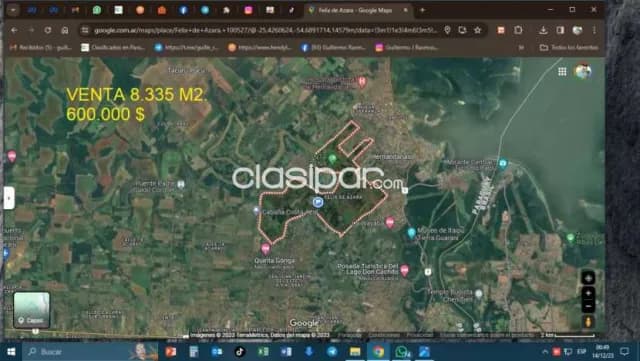
Task: Open Excel from the taskbar
Action: (263, 352)
